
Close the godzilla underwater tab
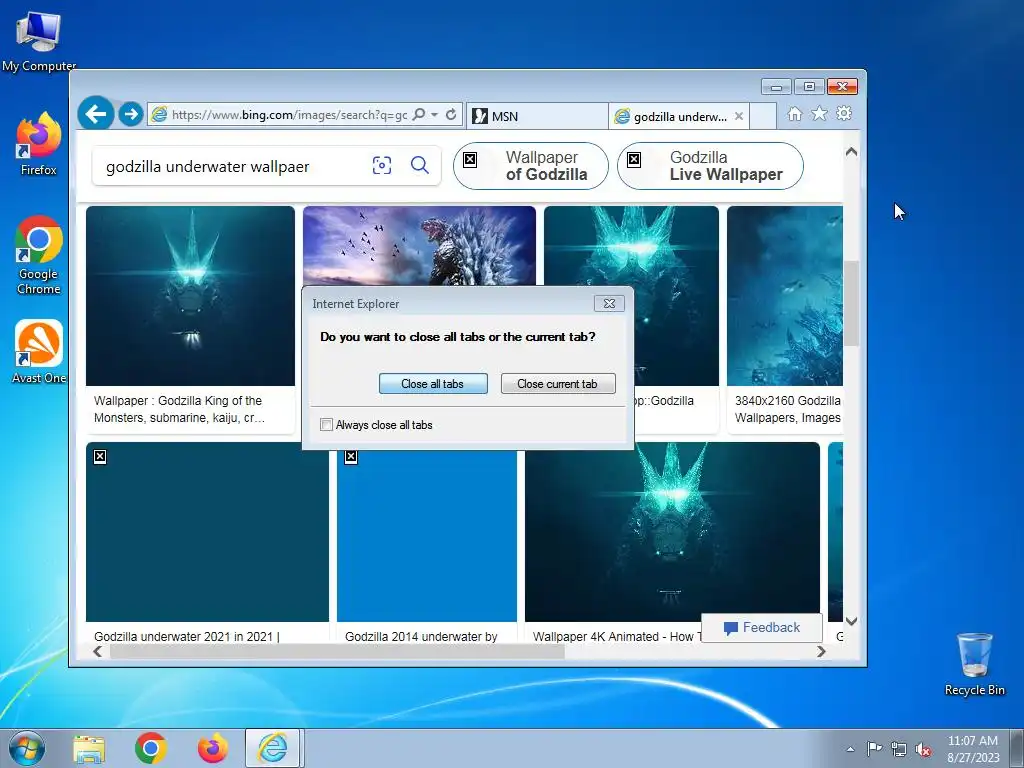click(739, 116)
